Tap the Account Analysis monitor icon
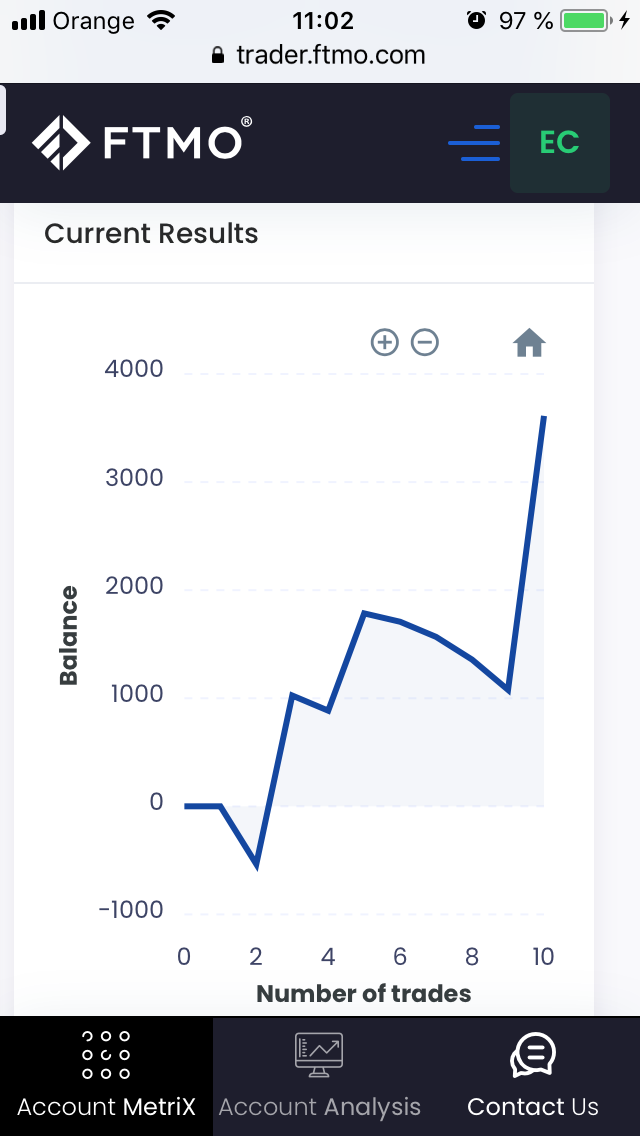Screen dimensions: 640x1136 click(x=319, y=1055)
